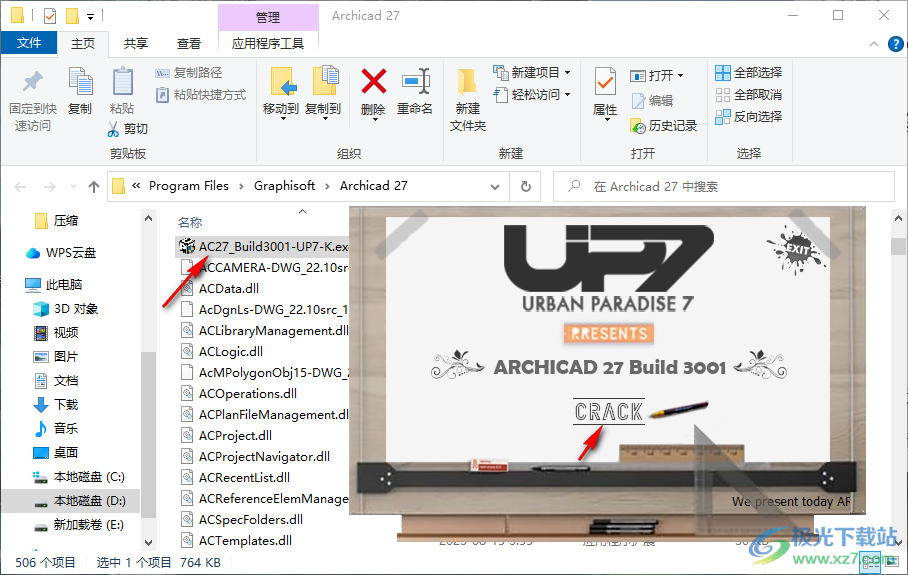The height and width of the screenshot is (575, 908).
Task: Open quick access toolbar customize arrow
Action: (x=90, y=17)
